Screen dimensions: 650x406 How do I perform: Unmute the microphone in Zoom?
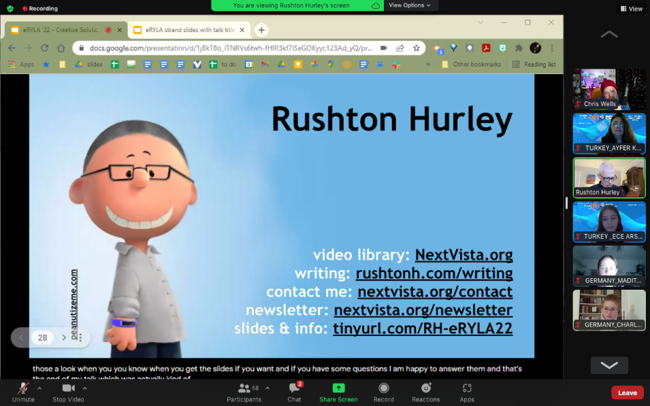click(x=23, y=392)
